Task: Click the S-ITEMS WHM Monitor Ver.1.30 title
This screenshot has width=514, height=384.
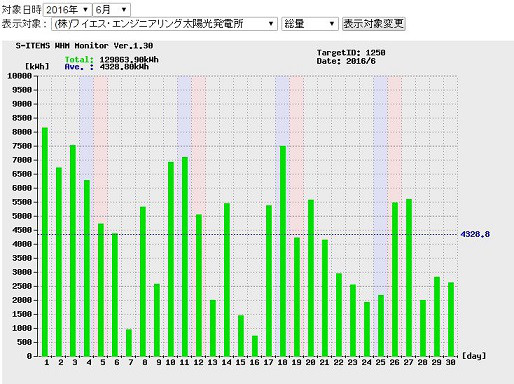Action: click(x=84, y=45)
